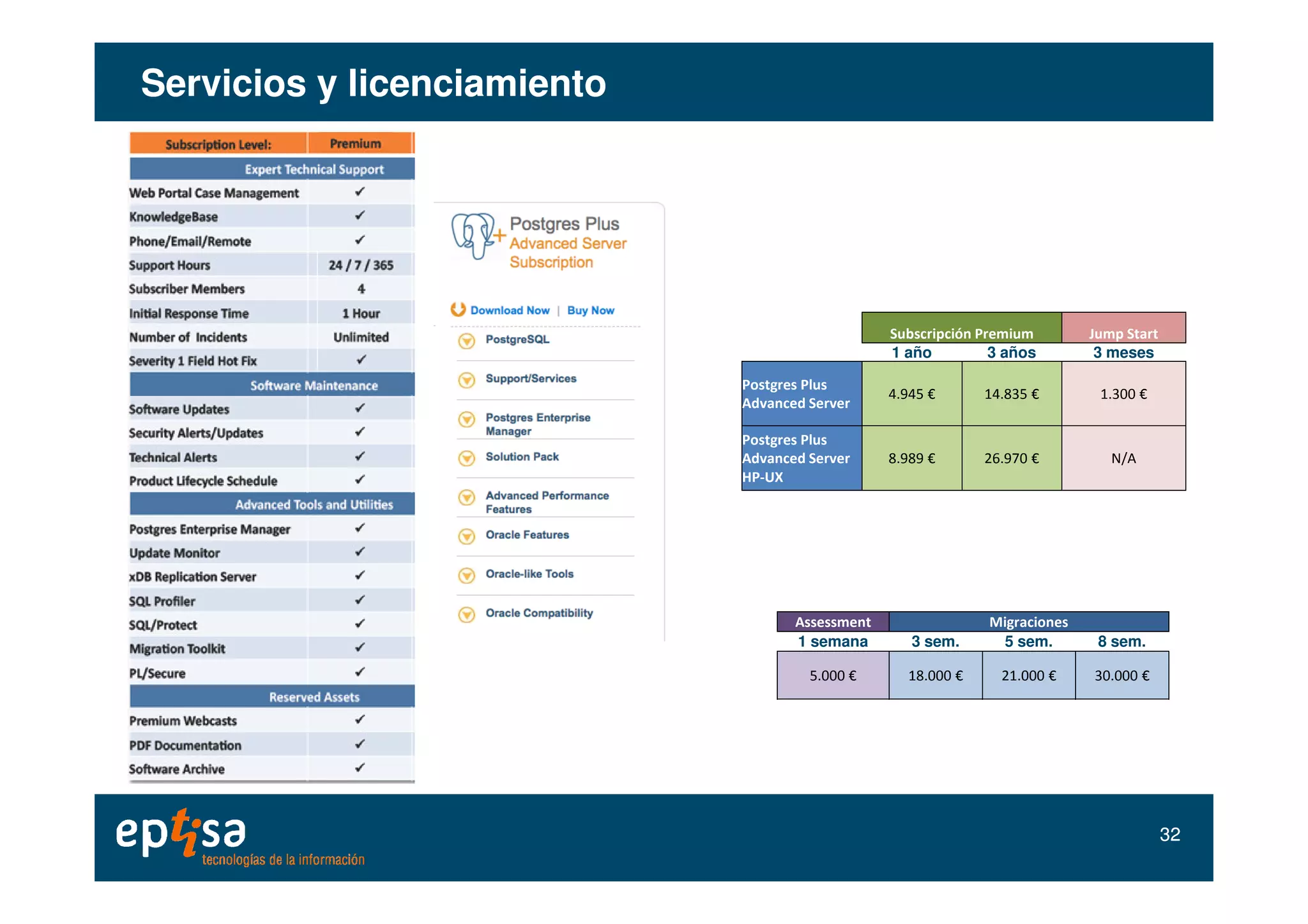This screenshot has width=1308, height=924.
Task: Click the Jump Start column header
Action: (1123, 328)
